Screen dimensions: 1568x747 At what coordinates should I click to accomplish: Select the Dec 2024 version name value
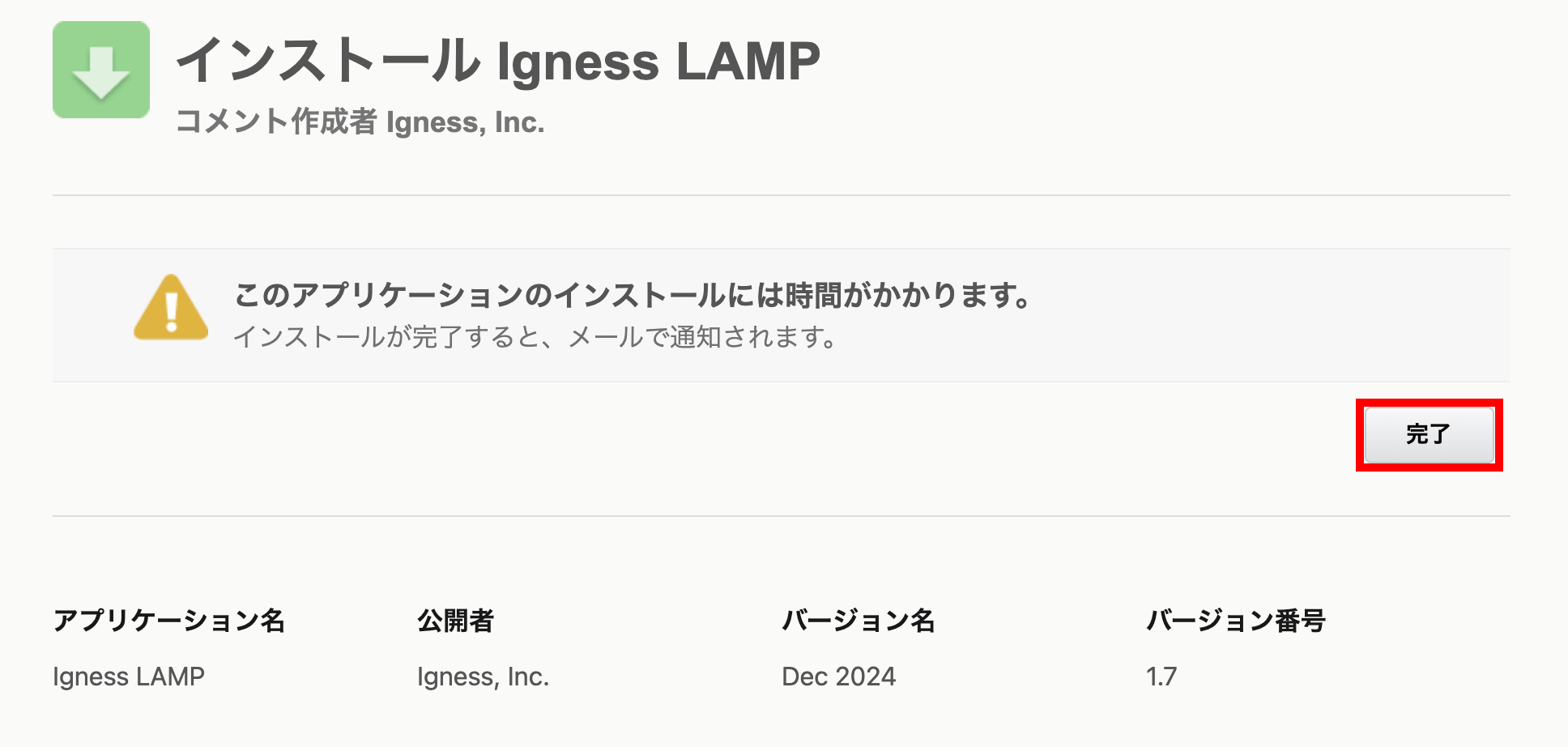point(838,677)
